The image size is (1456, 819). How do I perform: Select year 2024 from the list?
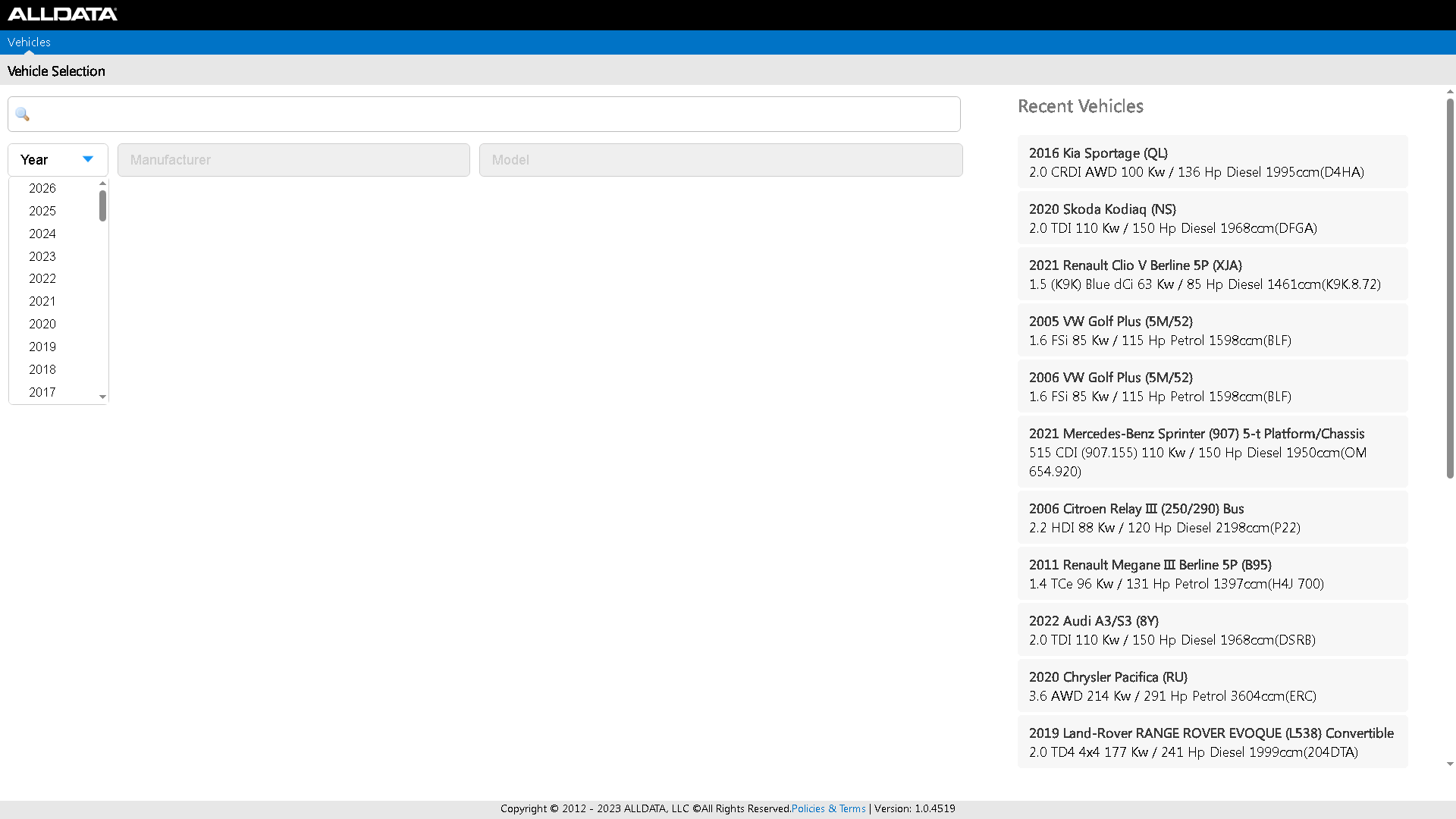click(x=42, y=234)
